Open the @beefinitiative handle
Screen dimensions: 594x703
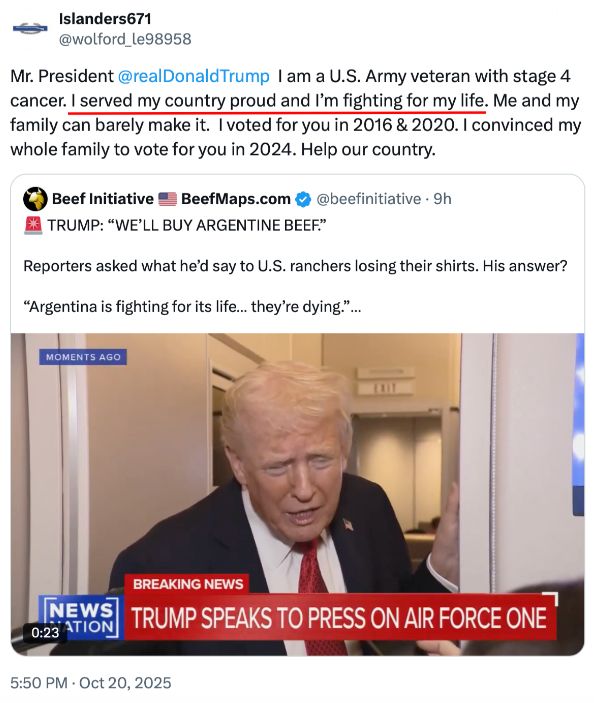pyautogui.click(x=369, y=199)
